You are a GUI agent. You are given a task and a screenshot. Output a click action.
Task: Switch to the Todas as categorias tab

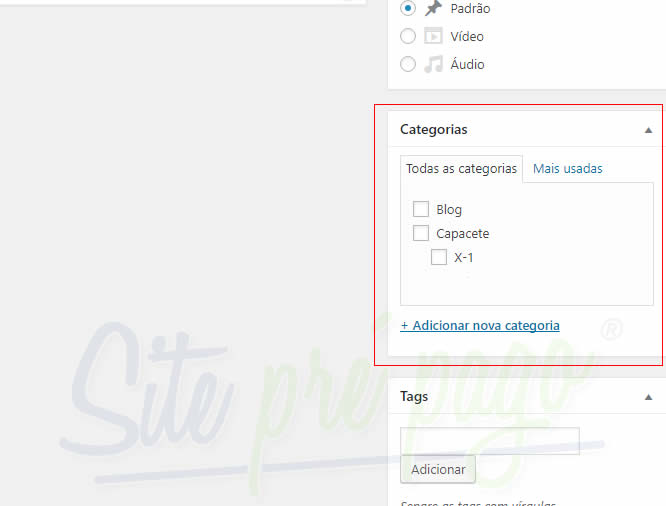(461, 169)
